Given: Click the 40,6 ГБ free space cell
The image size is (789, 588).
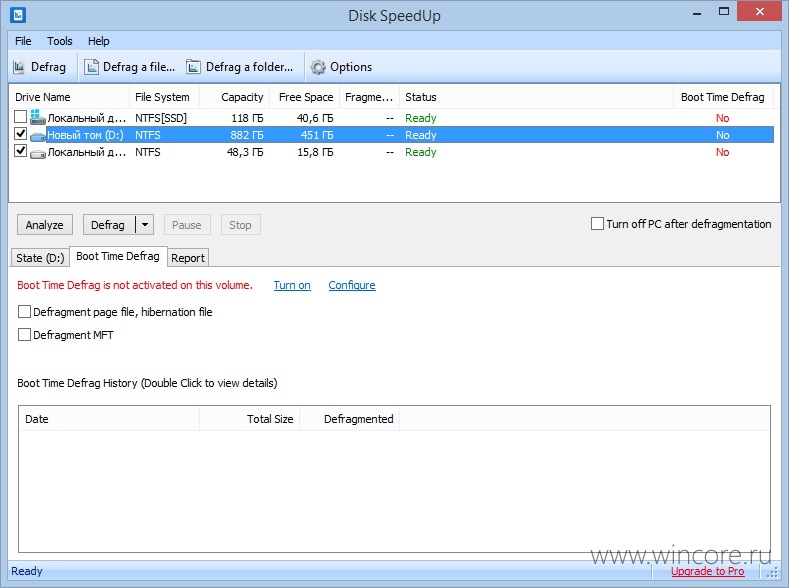Looking at the screenshot, I should point(315,118).
